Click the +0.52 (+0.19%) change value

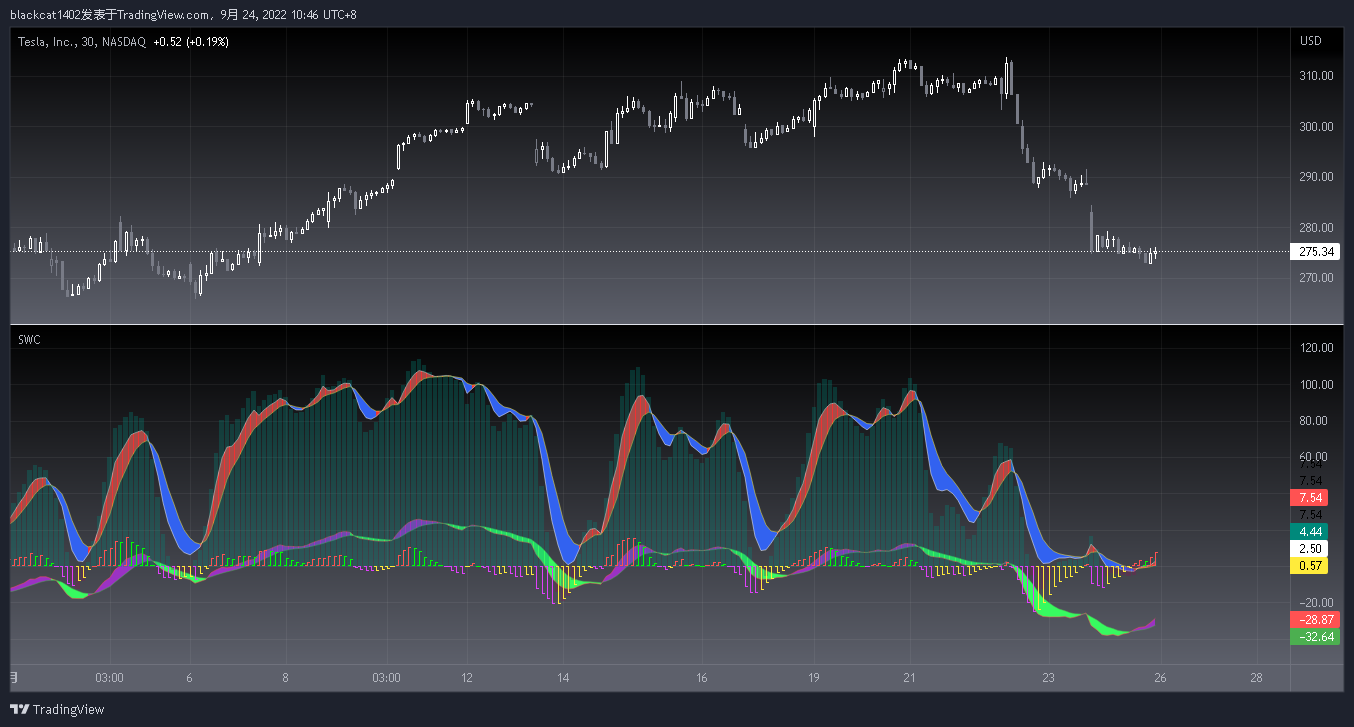[x=191, y=42]
